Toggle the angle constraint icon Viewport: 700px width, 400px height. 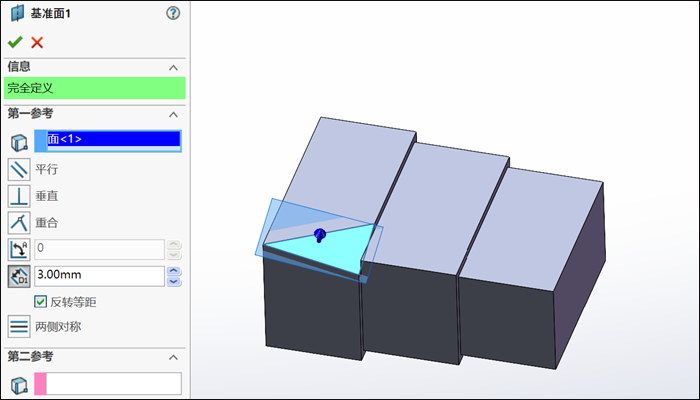(19, 250)
